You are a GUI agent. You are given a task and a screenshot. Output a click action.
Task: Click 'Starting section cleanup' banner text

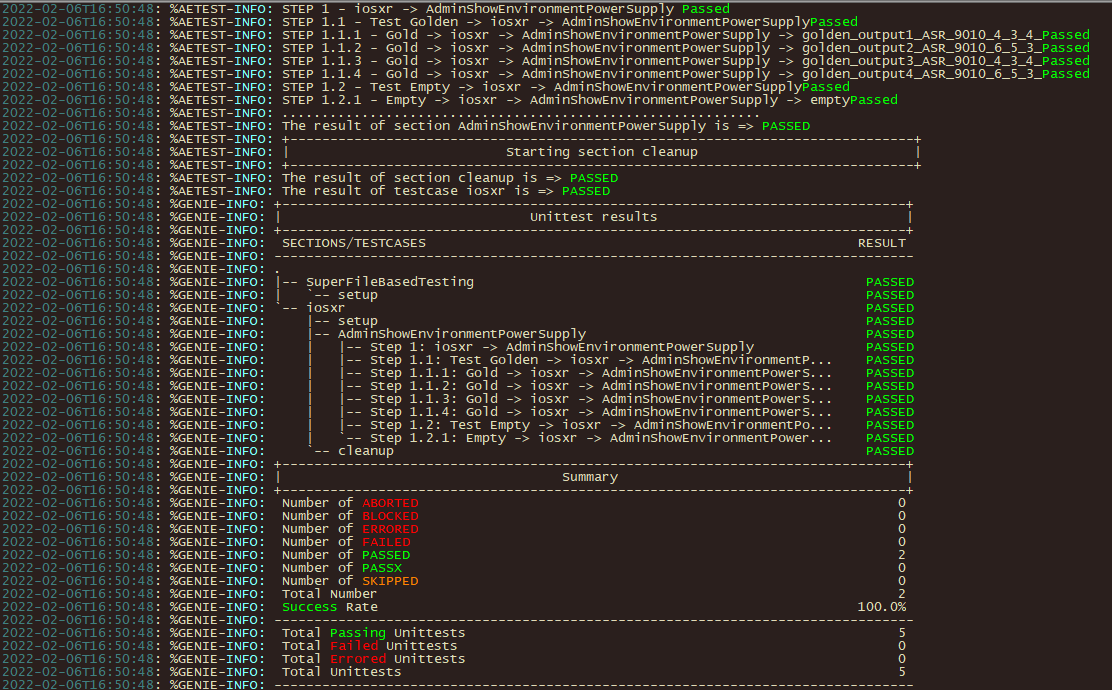pos(601,152)
